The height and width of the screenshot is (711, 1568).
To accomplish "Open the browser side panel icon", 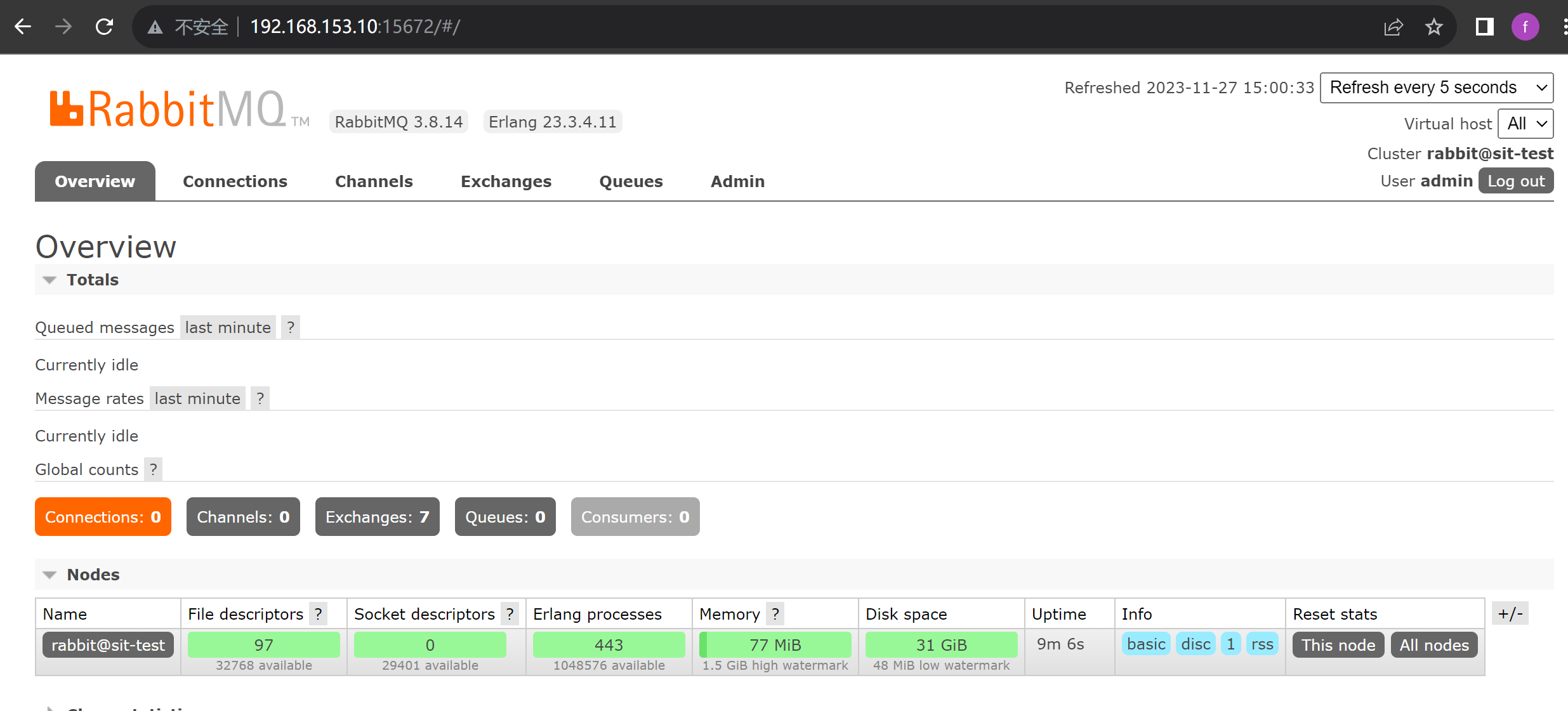I will 1484,27.
